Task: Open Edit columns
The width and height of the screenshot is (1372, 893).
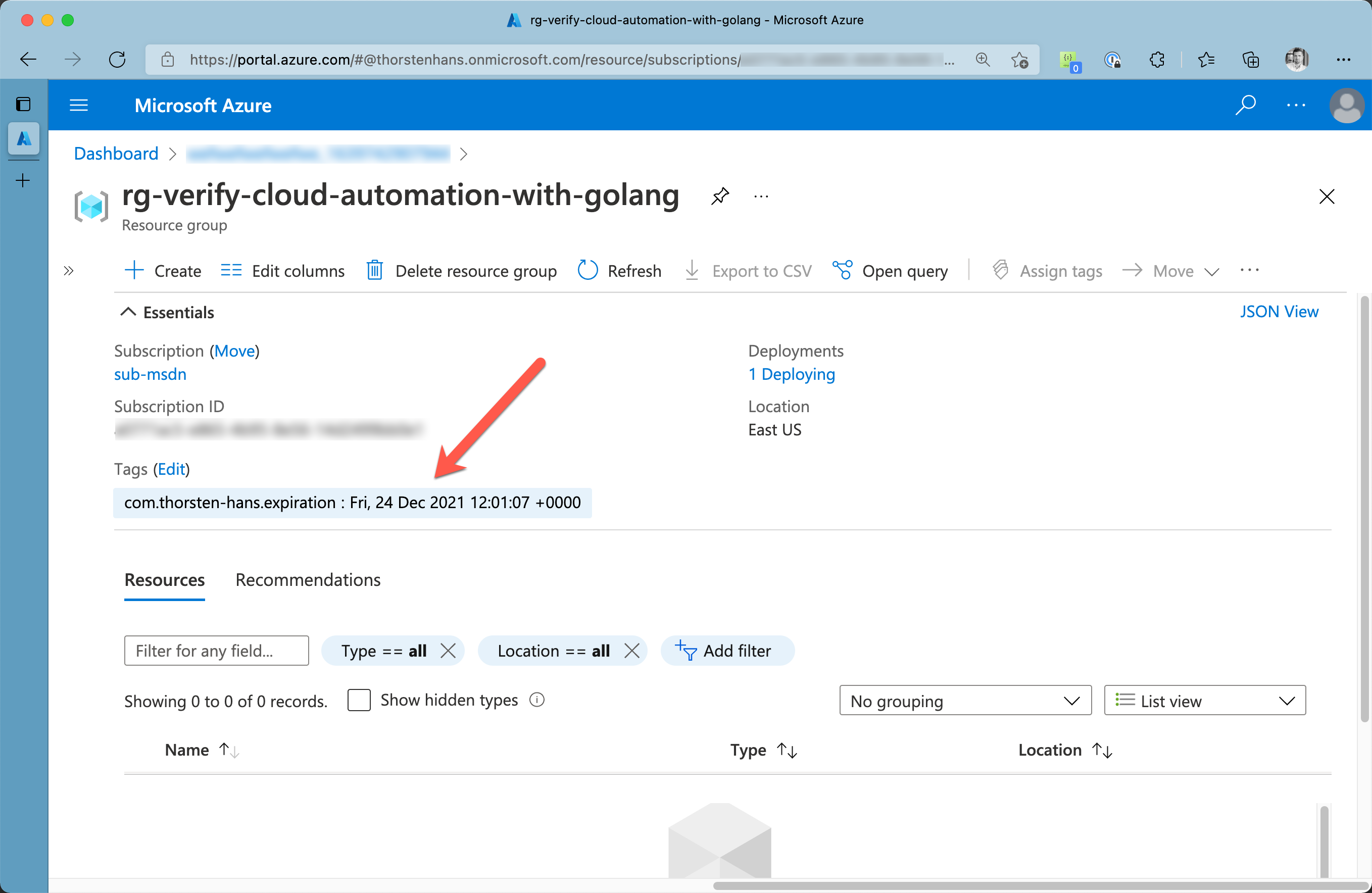Action: [x=282, y=270]
